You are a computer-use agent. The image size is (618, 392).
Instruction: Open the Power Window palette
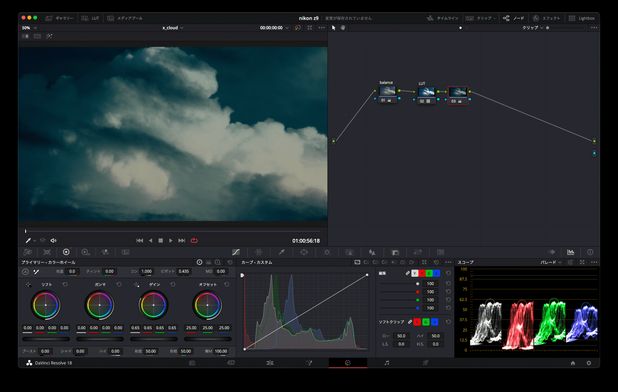click(304, 252)
